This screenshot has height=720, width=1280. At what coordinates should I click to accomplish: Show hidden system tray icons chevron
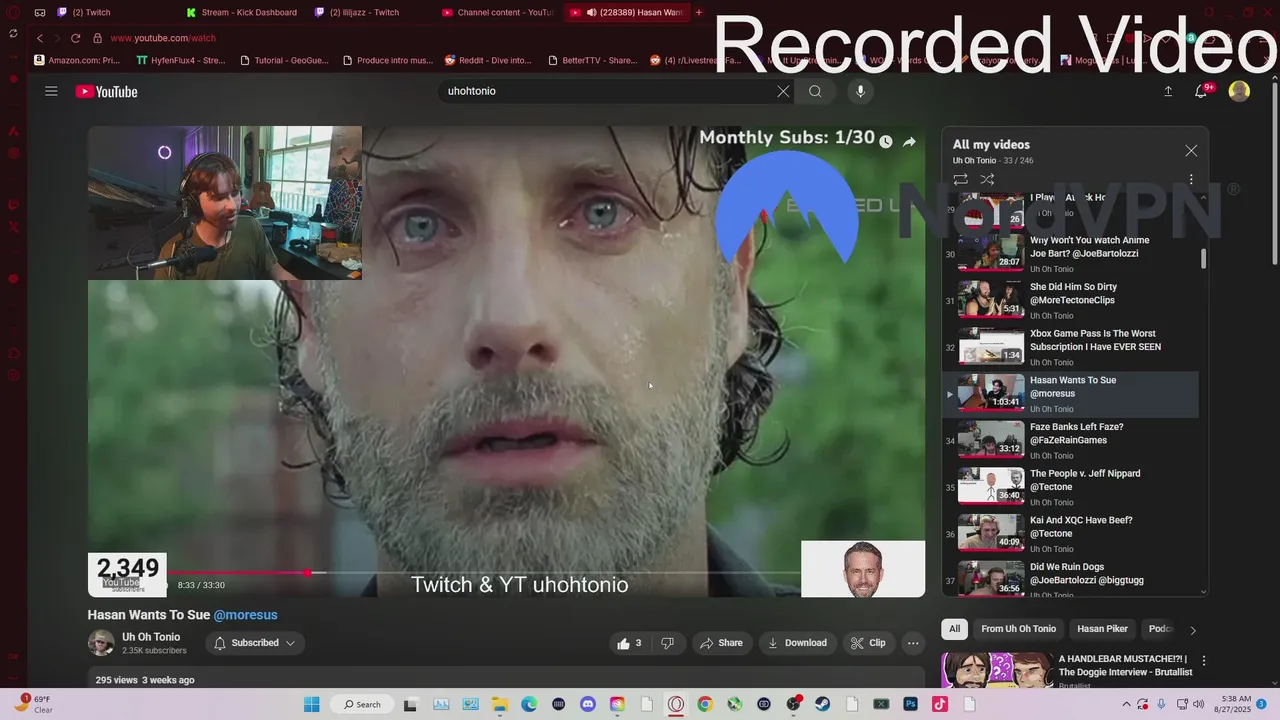point(1128,704)
